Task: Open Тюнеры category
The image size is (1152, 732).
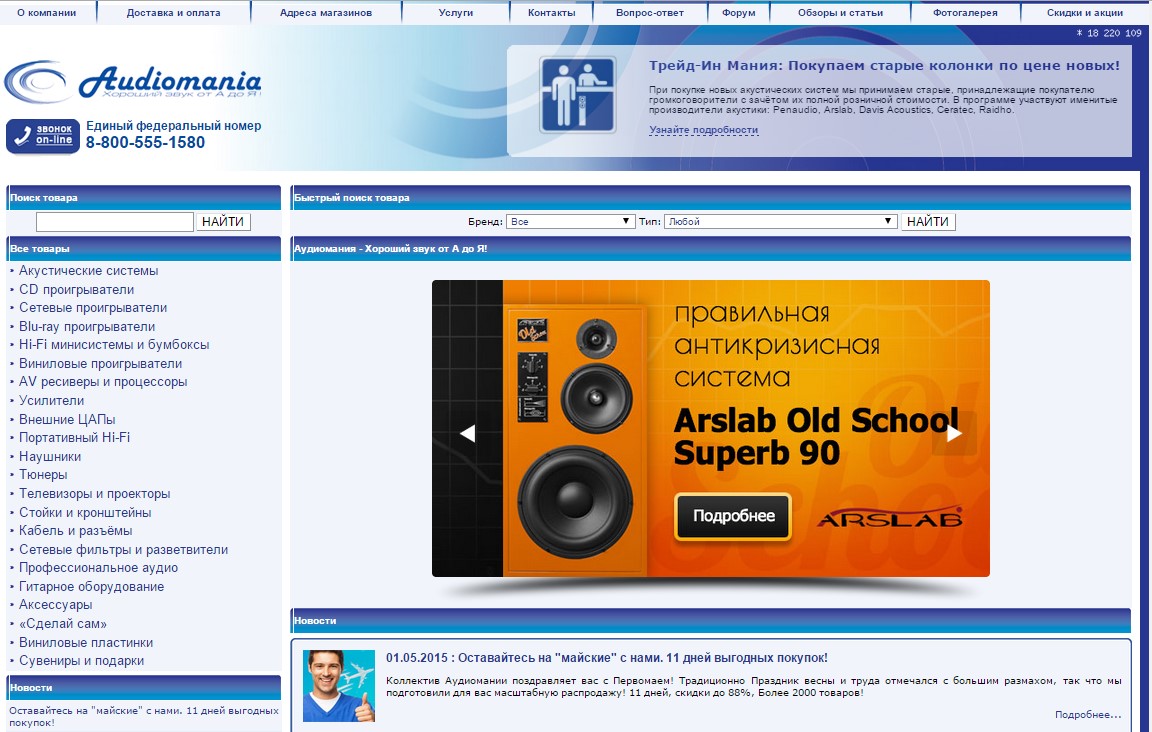Action: click(x=43, y=475)
